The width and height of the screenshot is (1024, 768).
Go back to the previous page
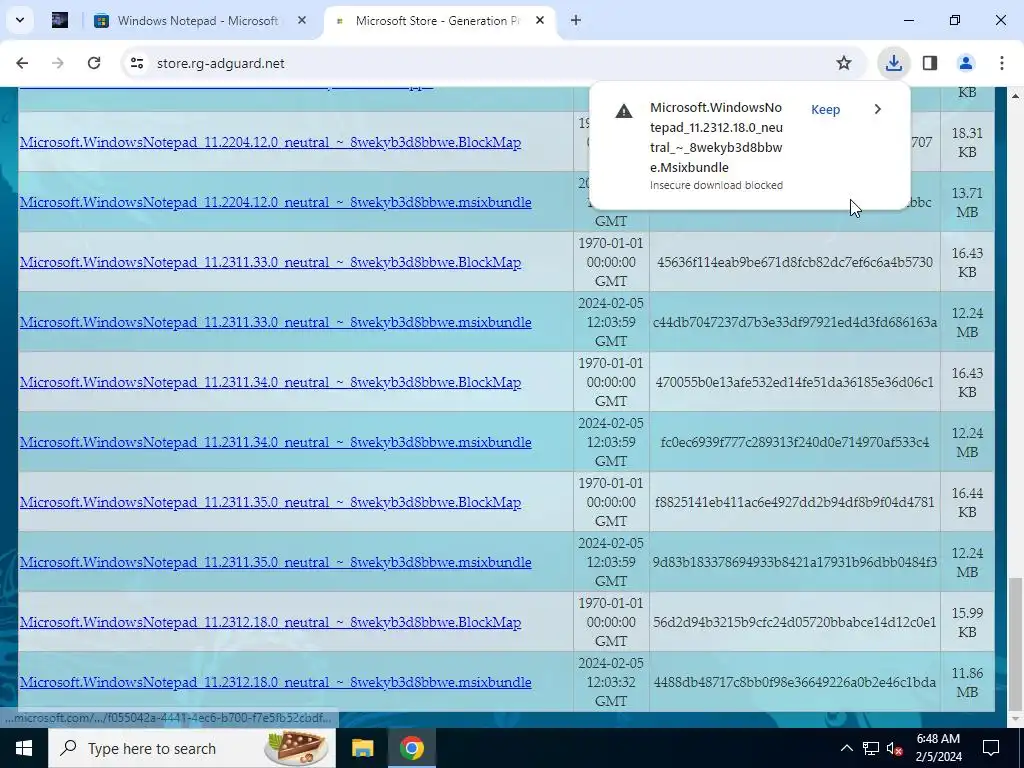pyautogui.click(x=22, y=63)
